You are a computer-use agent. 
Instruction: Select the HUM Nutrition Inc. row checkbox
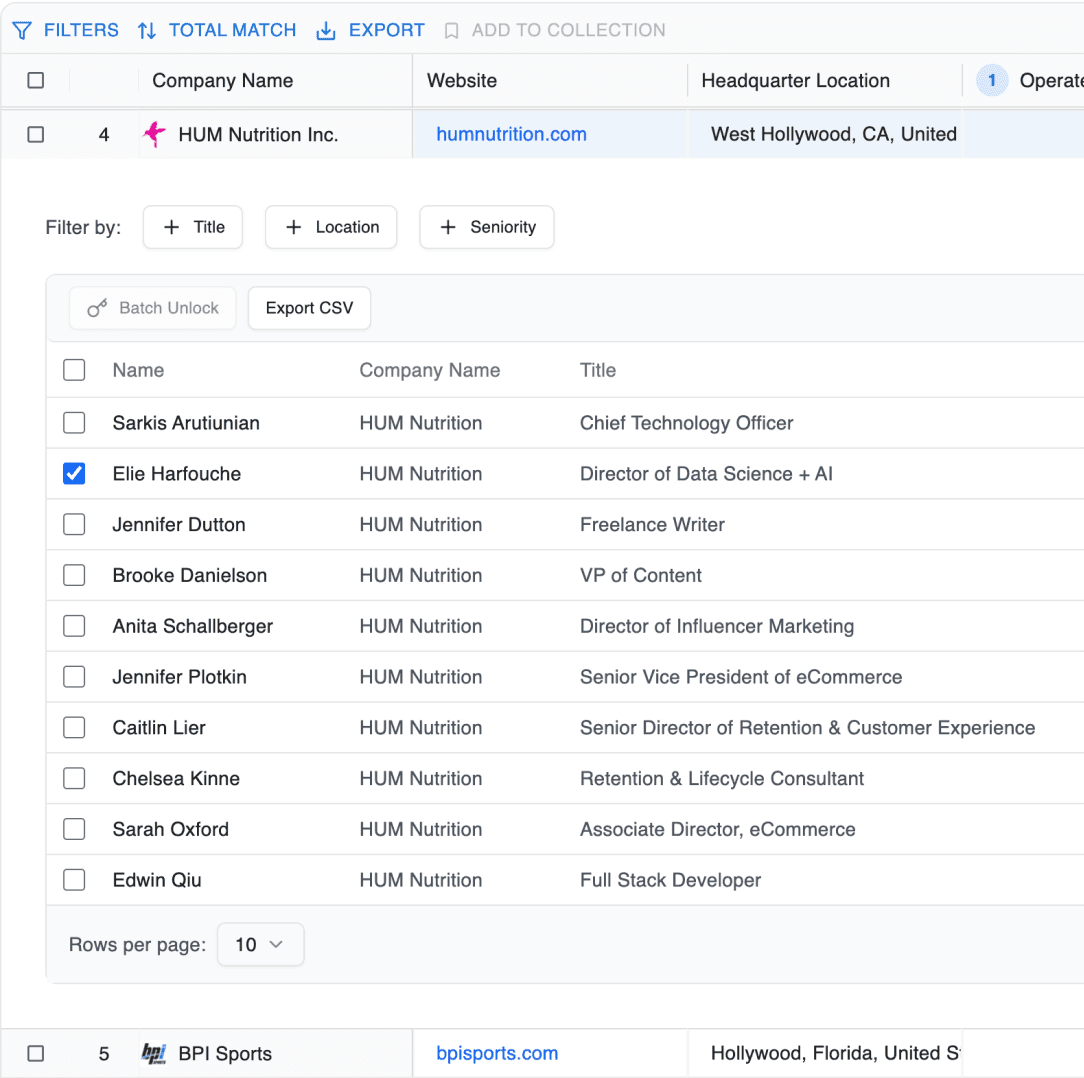[36, 134]
